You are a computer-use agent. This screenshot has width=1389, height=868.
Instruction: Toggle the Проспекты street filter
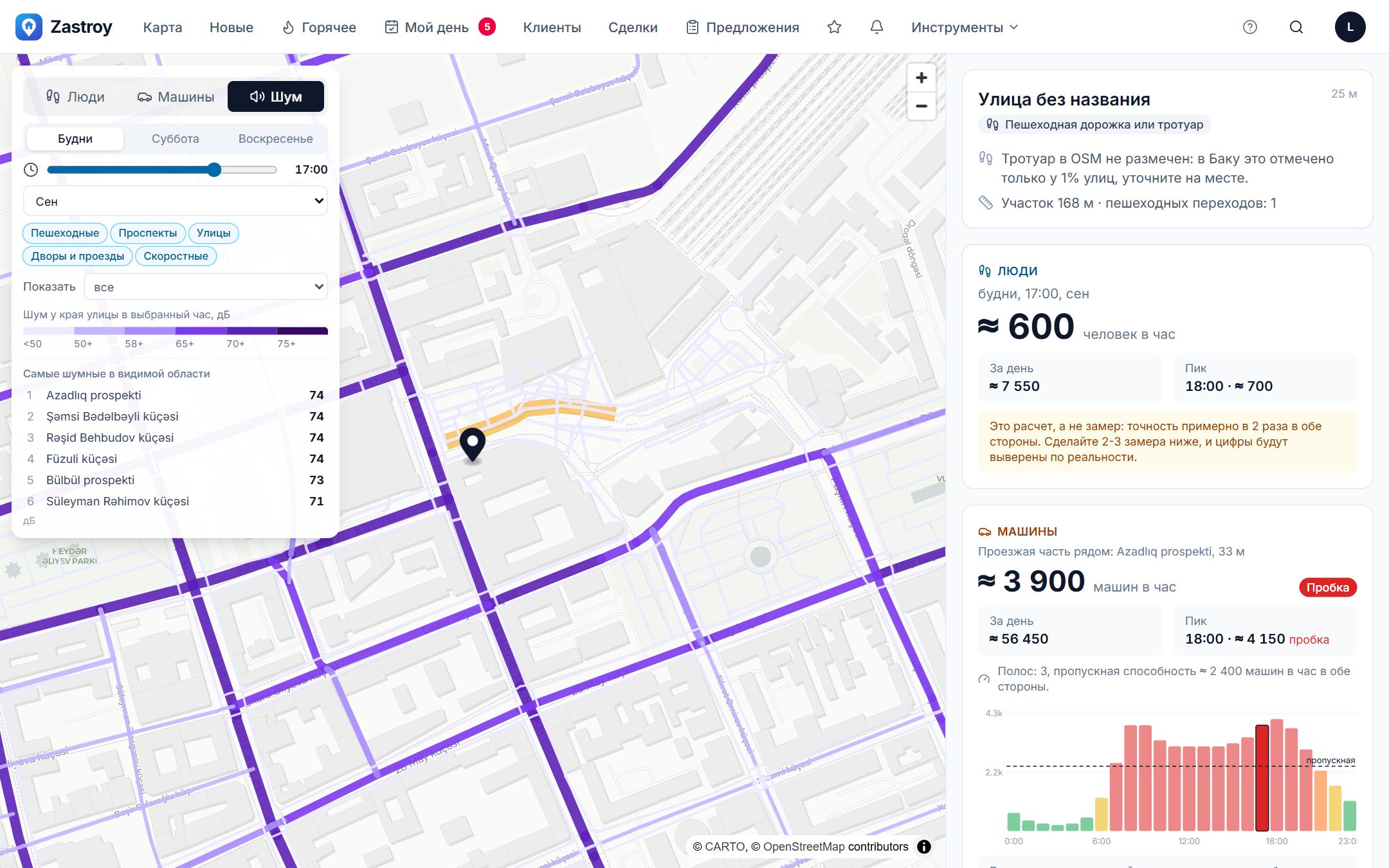[148, 233]
